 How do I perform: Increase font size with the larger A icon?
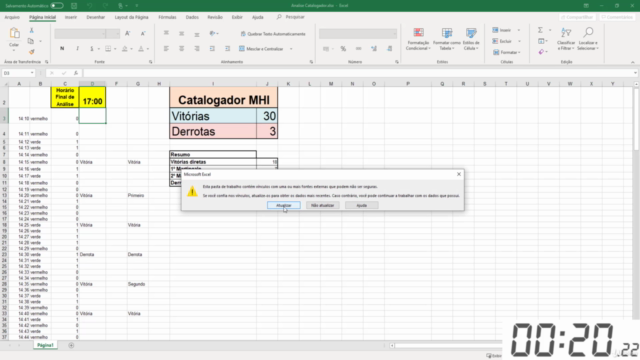(x=127, y=33)
